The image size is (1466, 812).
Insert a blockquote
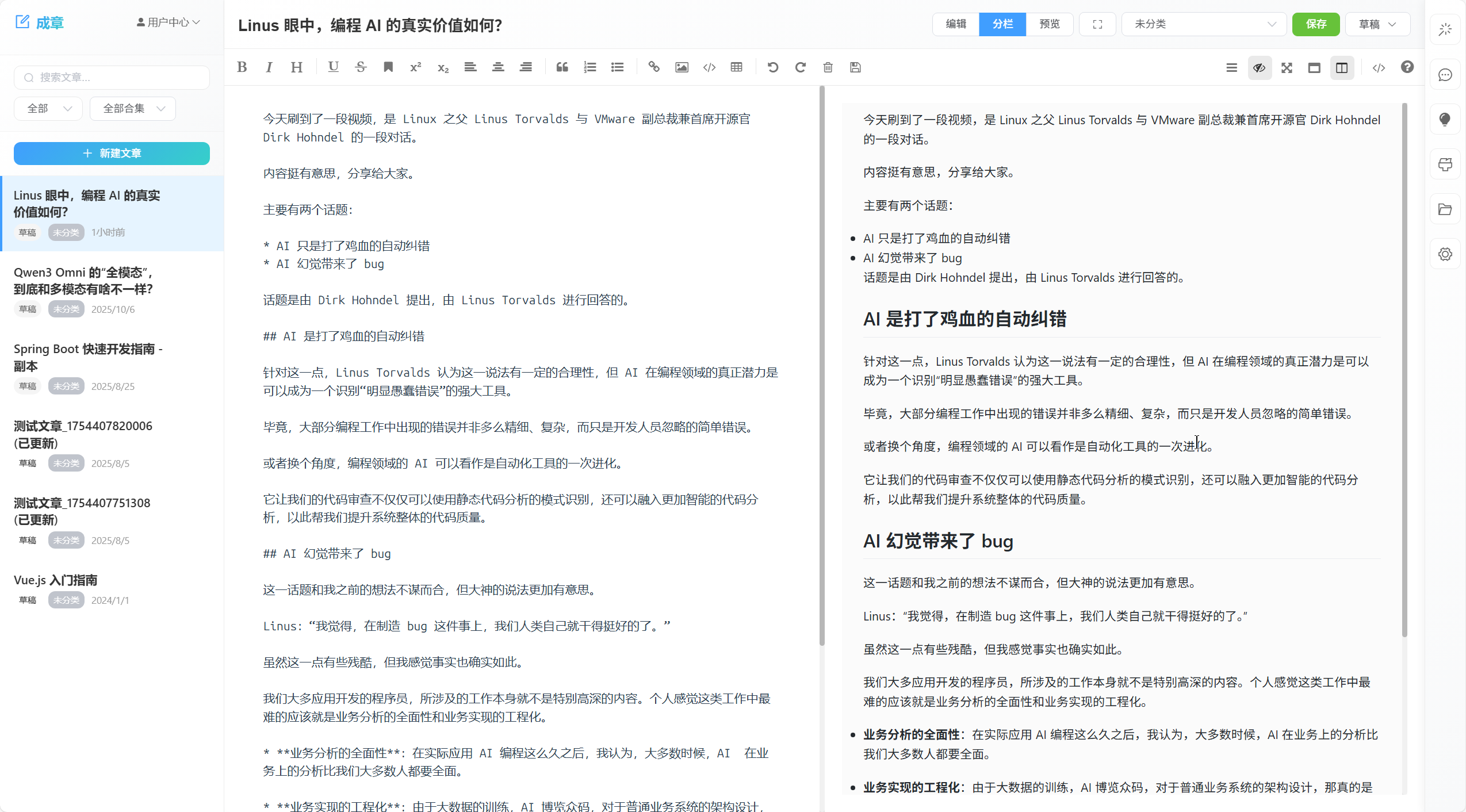pos(562,67)
